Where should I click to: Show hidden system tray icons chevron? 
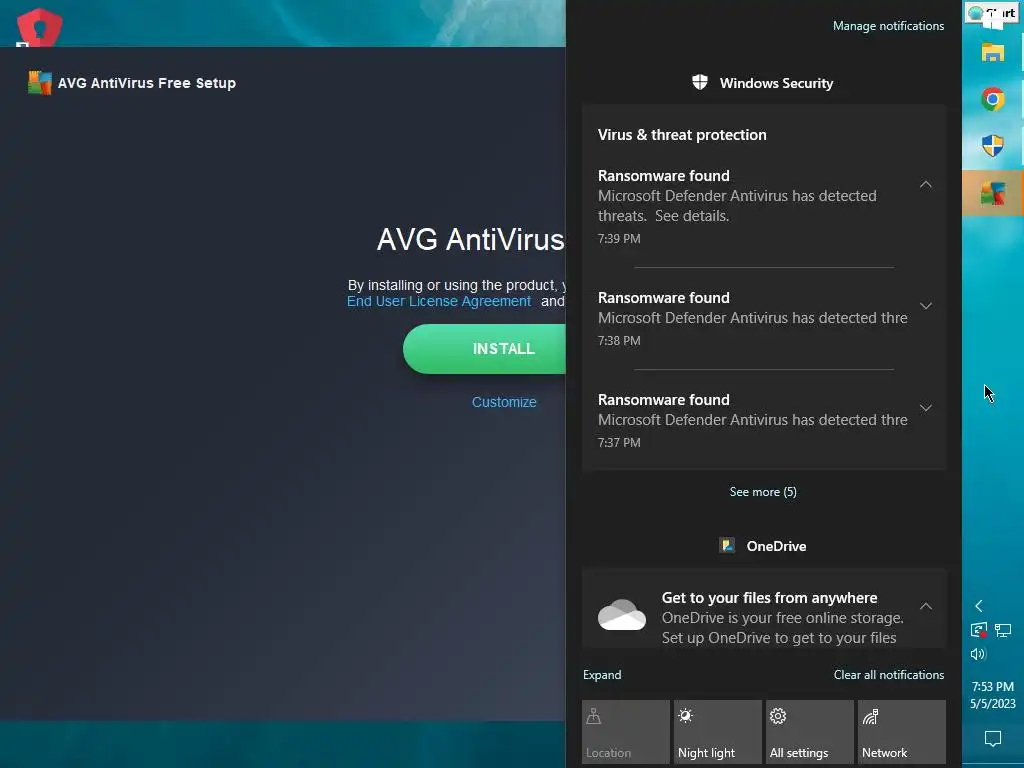point(978,606)
